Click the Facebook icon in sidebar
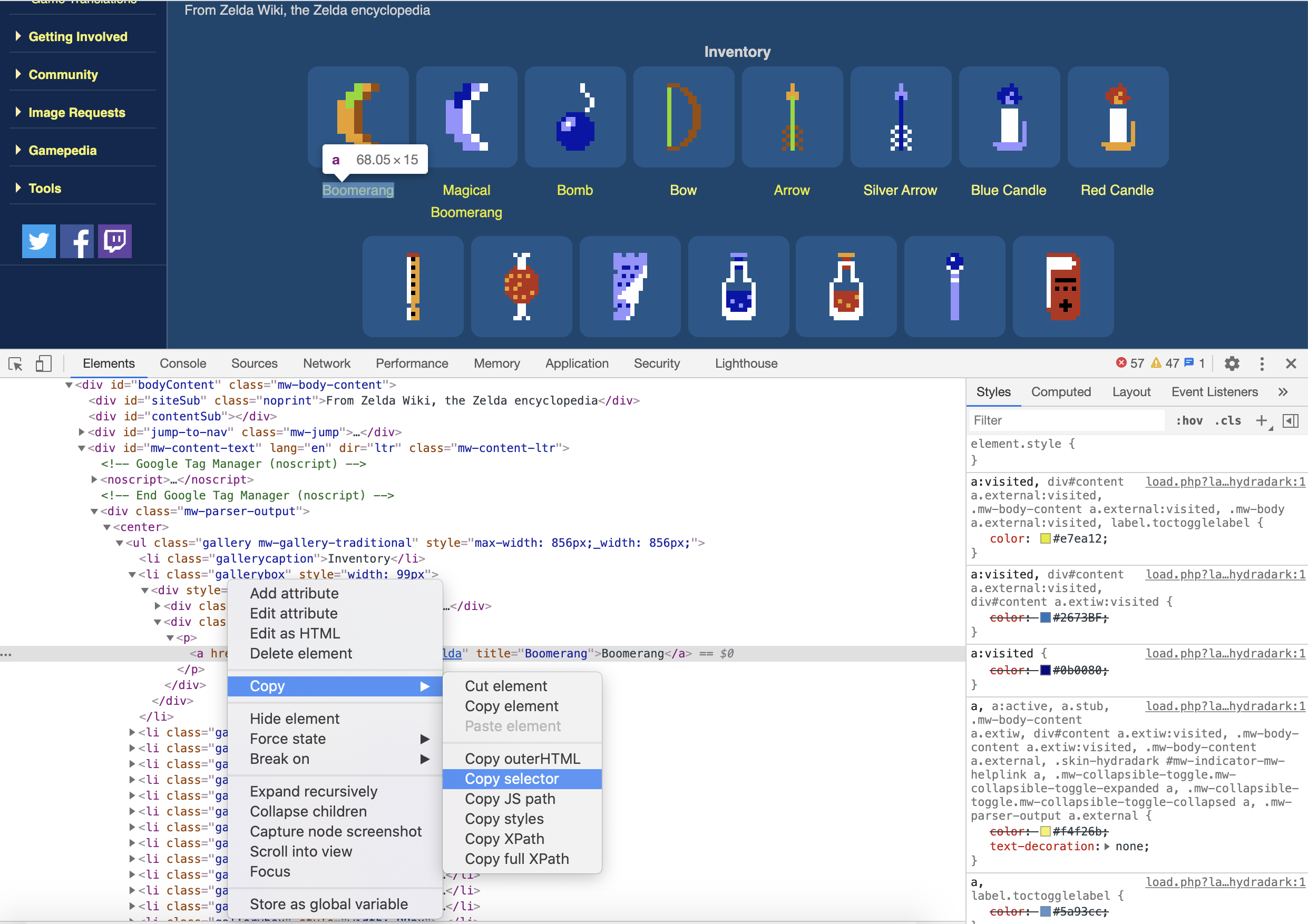This screenshot has height=924, width=1308. (x=77, y=241)
